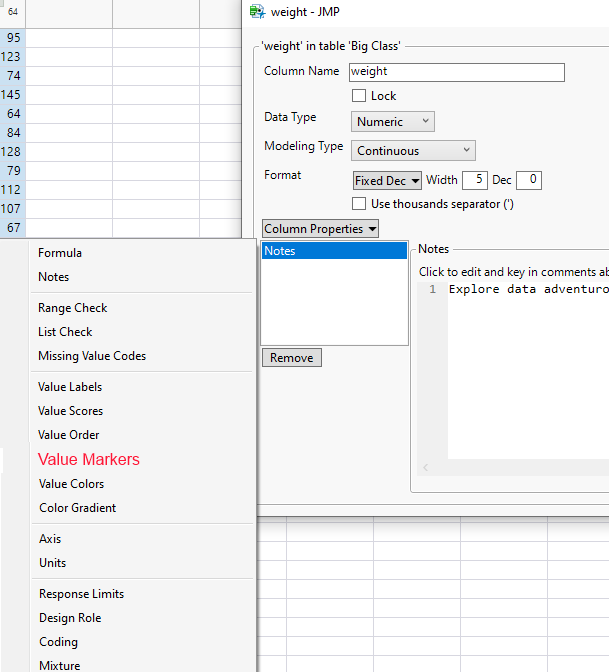Select Mixture menu item
Screen dimensions: 609x672
coord(60,665)
